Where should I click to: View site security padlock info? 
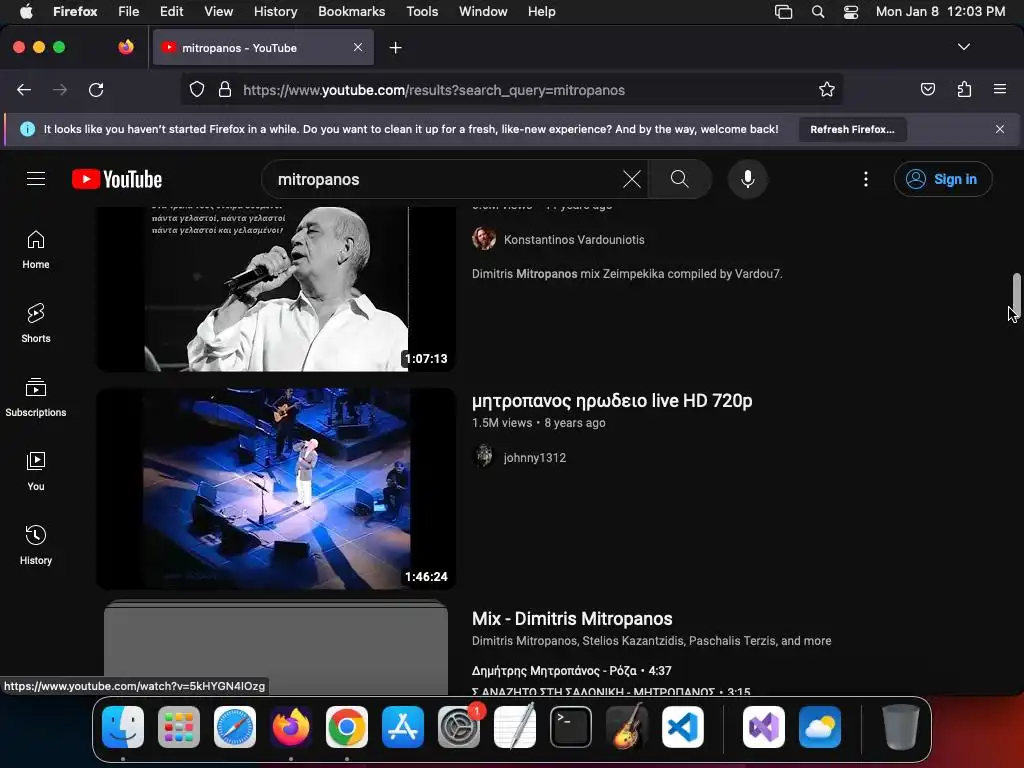click(x=225, y=89)
